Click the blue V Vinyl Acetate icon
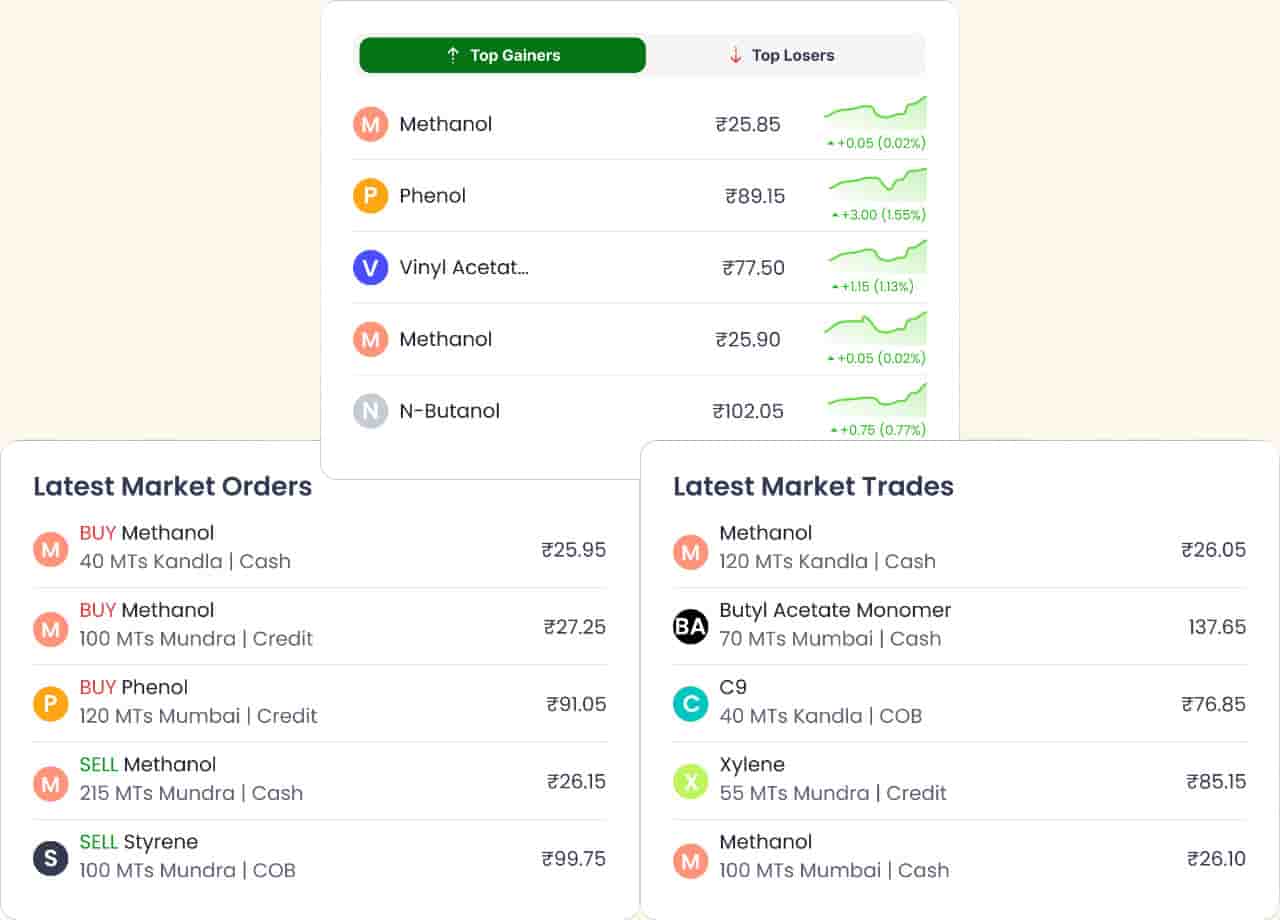 [x=370, y=268]
